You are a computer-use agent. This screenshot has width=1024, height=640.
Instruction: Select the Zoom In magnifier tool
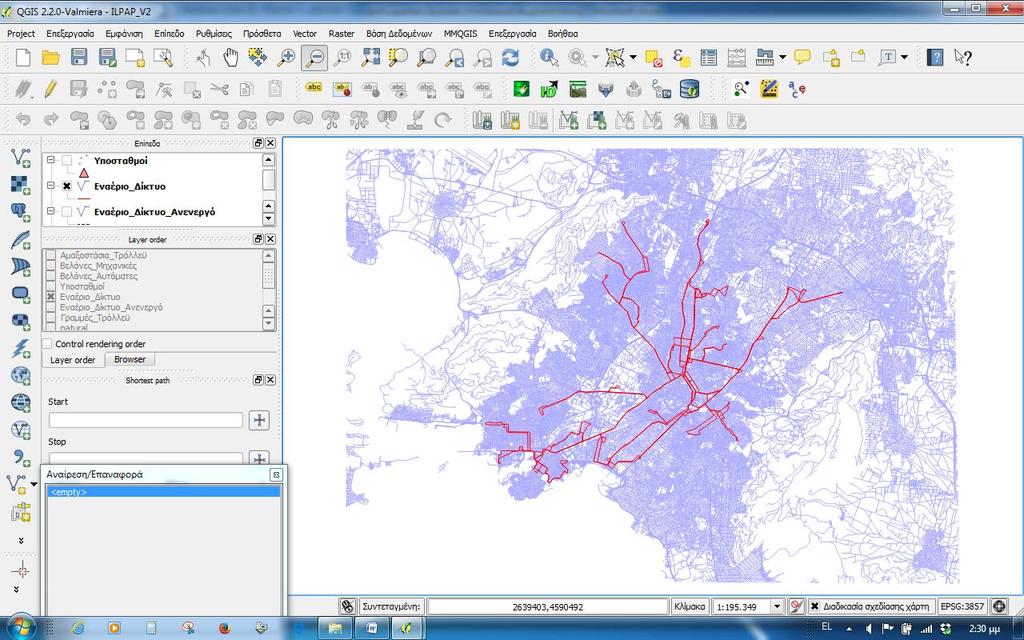coord(286,57)
